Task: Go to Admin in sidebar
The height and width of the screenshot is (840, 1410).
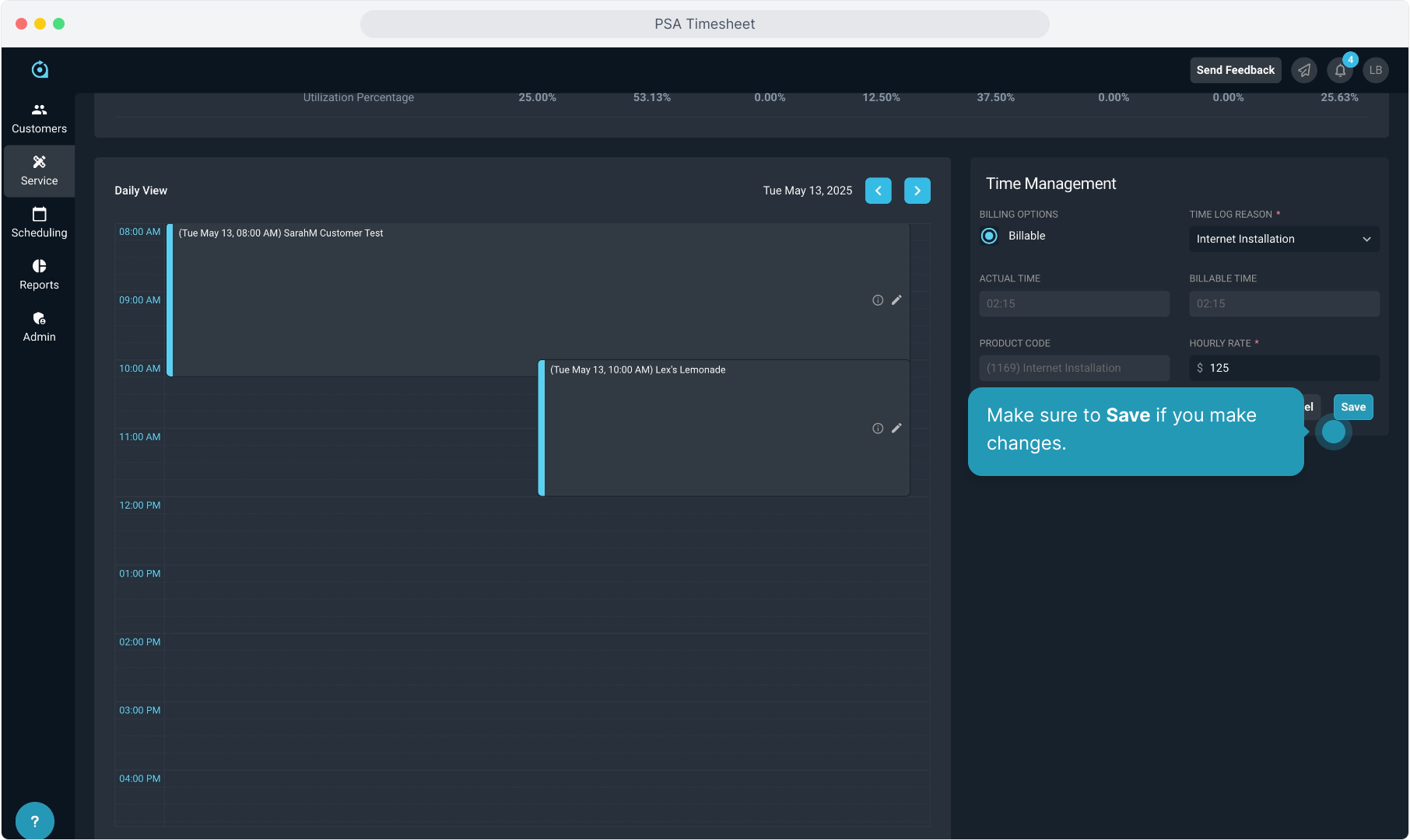Action: click(39, 327)
